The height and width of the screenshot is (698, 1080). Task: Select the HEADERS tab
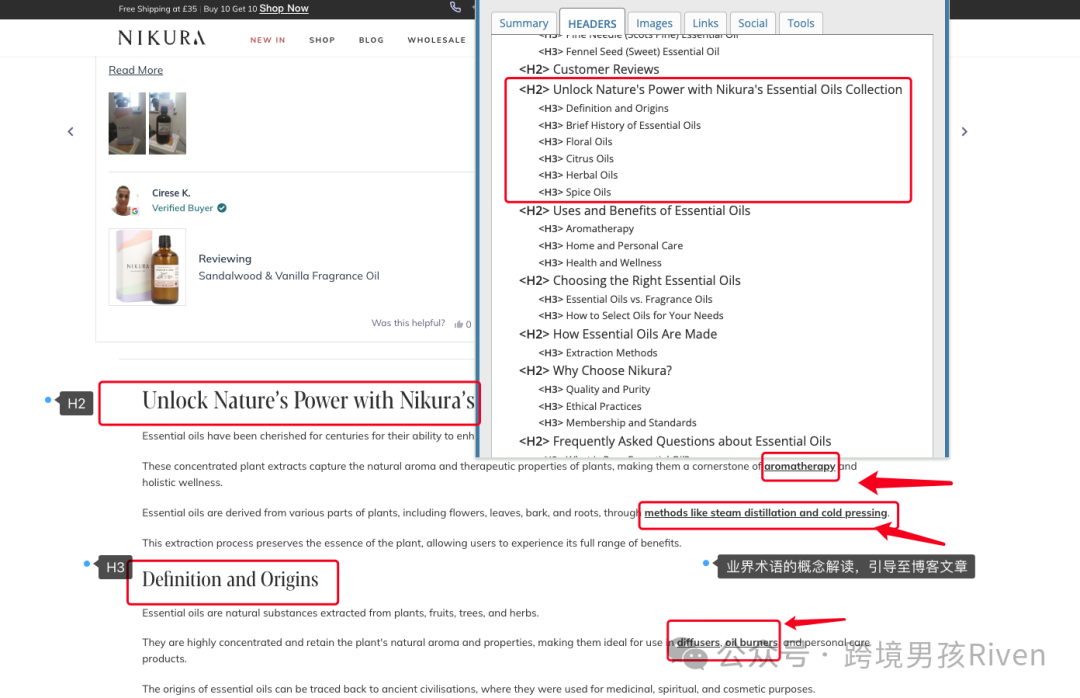(x=592, y=23)
